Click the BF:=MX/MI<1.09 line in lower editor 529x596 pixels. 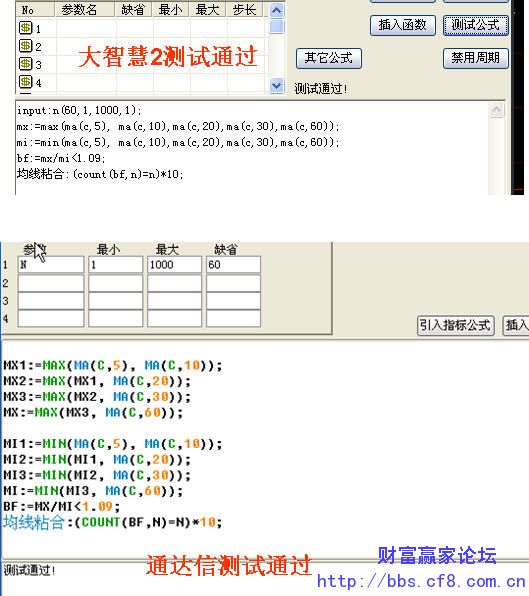(x=62, y=506)
